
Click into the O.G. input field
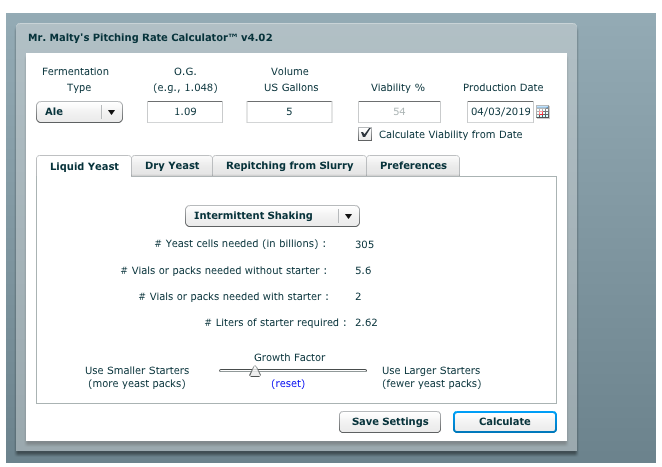[185, 112]
